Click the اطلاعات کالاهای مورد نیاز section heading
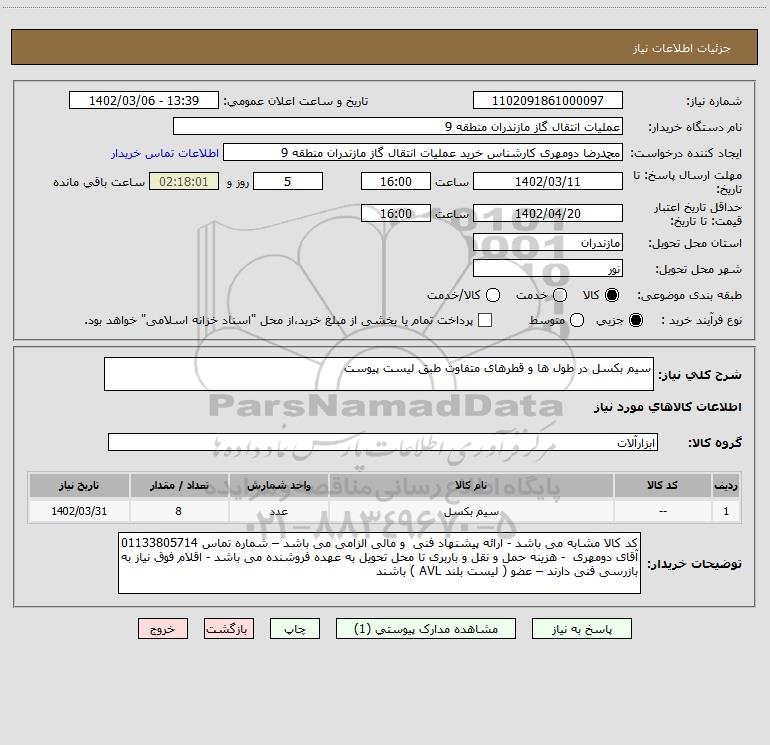 [x=668, y=407]
